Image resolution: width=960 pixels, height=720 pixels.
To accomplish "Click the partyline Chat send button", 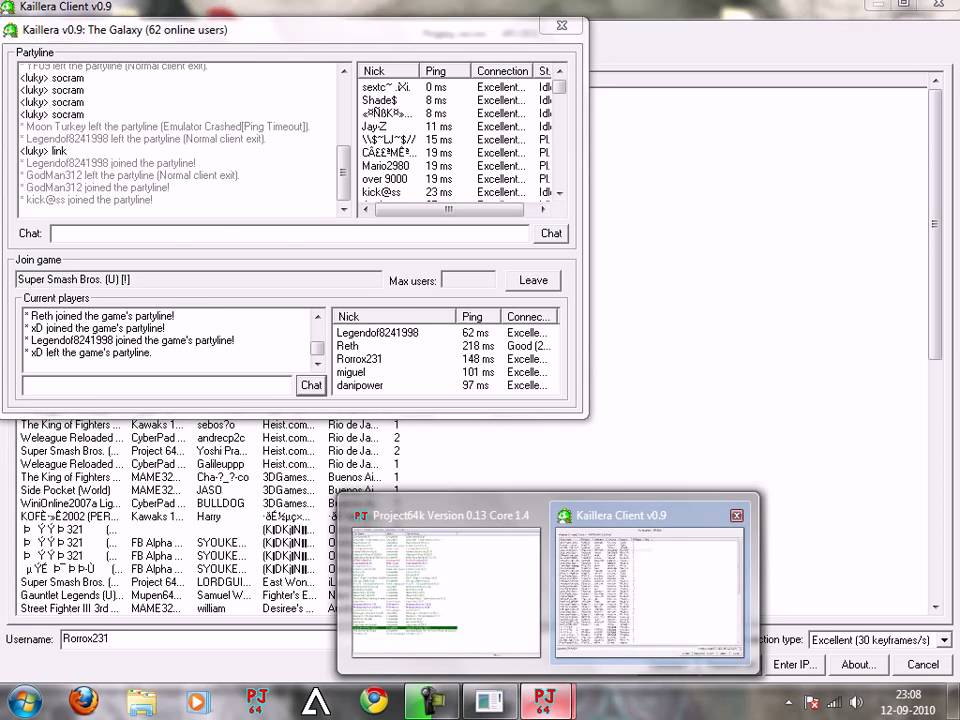I will [x=551, y=233].
